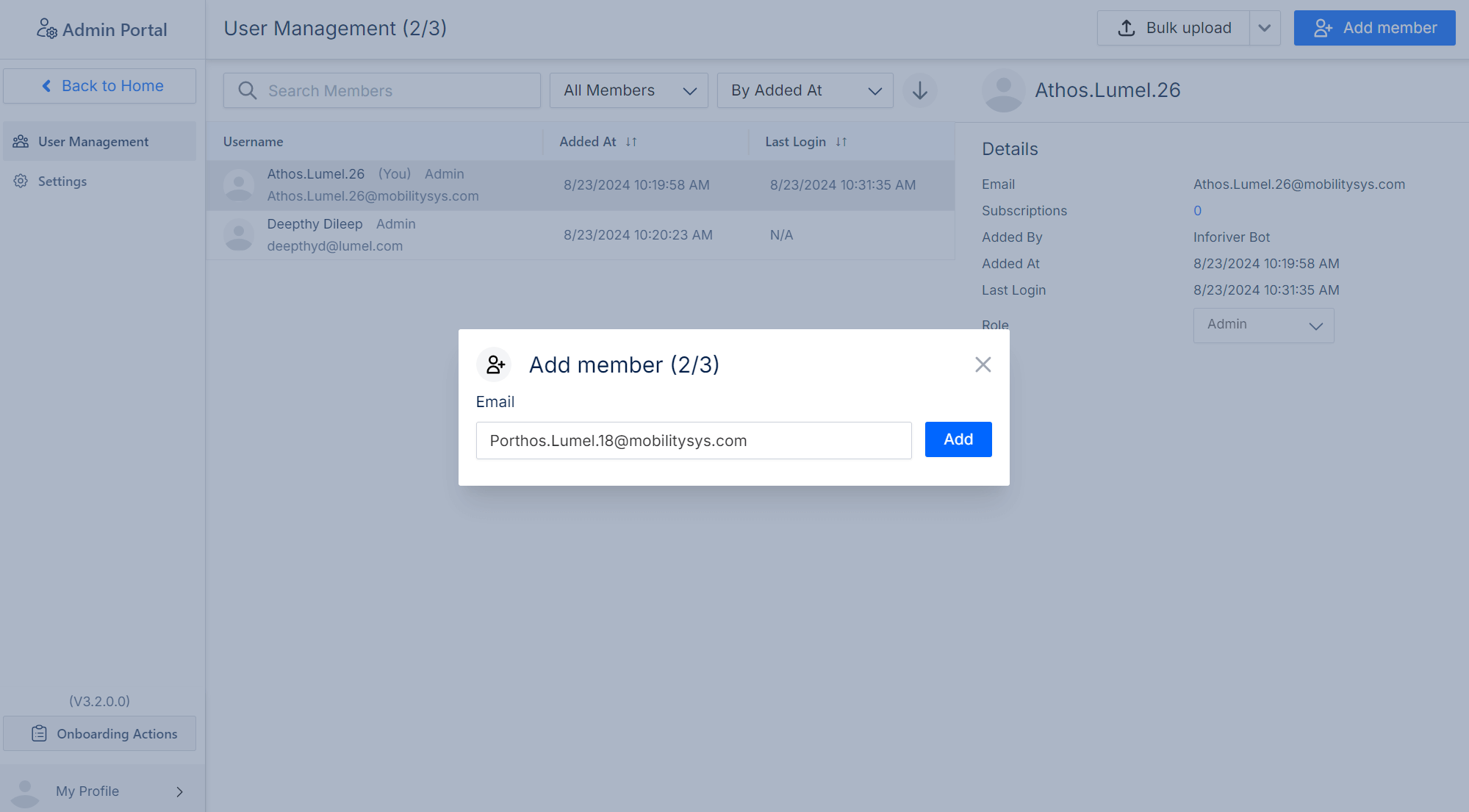1469x812 pixels.
Task: Close the Add member dialog
Action: click(983, 364)
